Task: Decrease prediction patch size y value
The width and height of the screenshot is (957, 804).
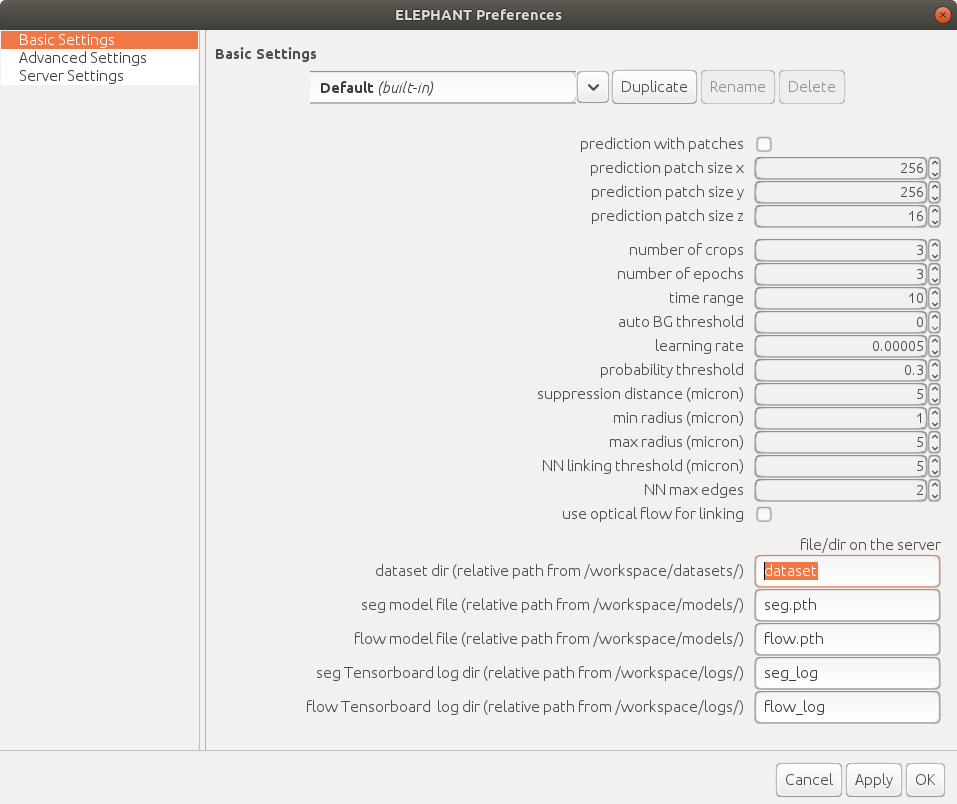Action: (x=934, y=198)
